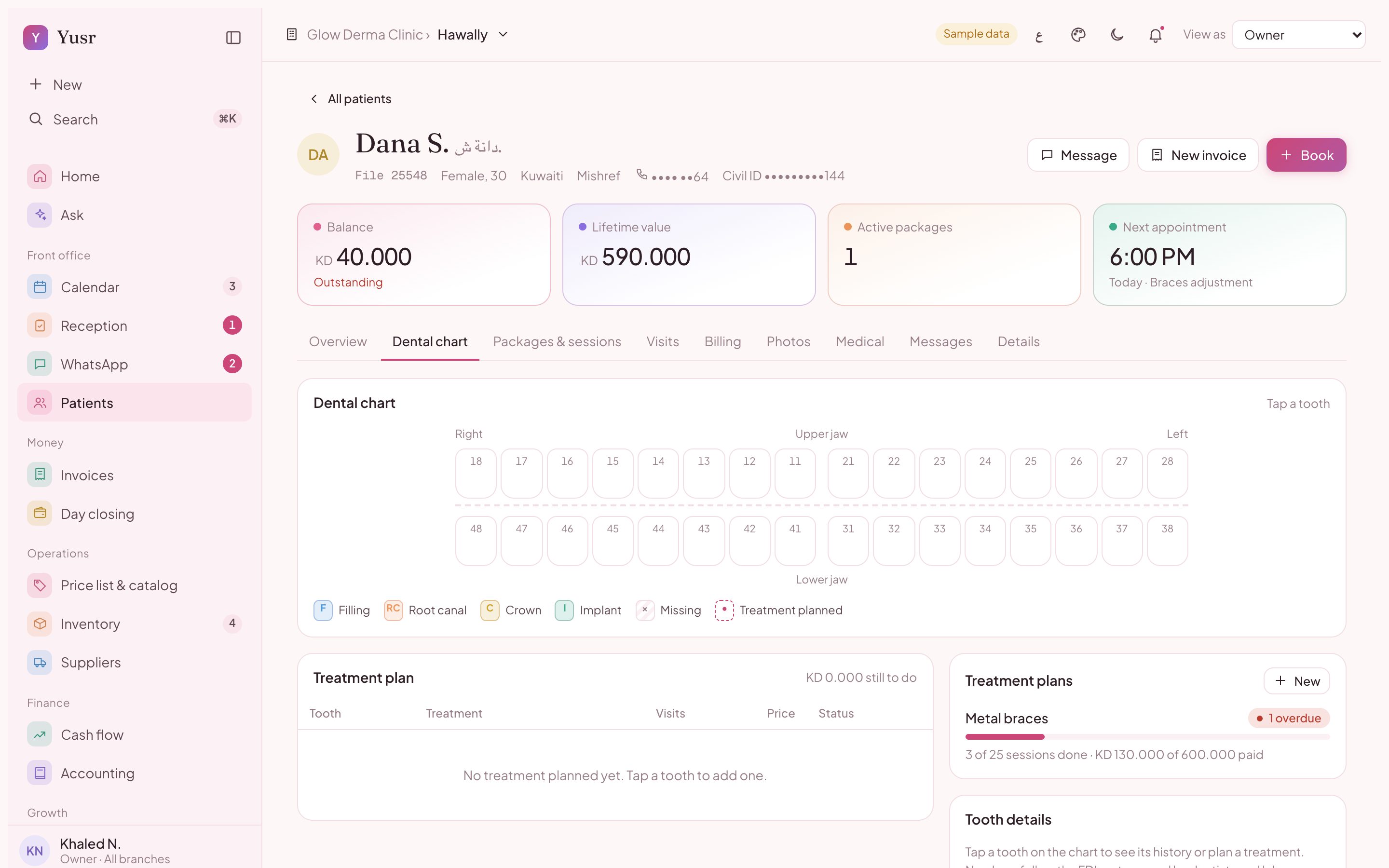
Task: Open Price list & catalog
Action: pos(134,585)
